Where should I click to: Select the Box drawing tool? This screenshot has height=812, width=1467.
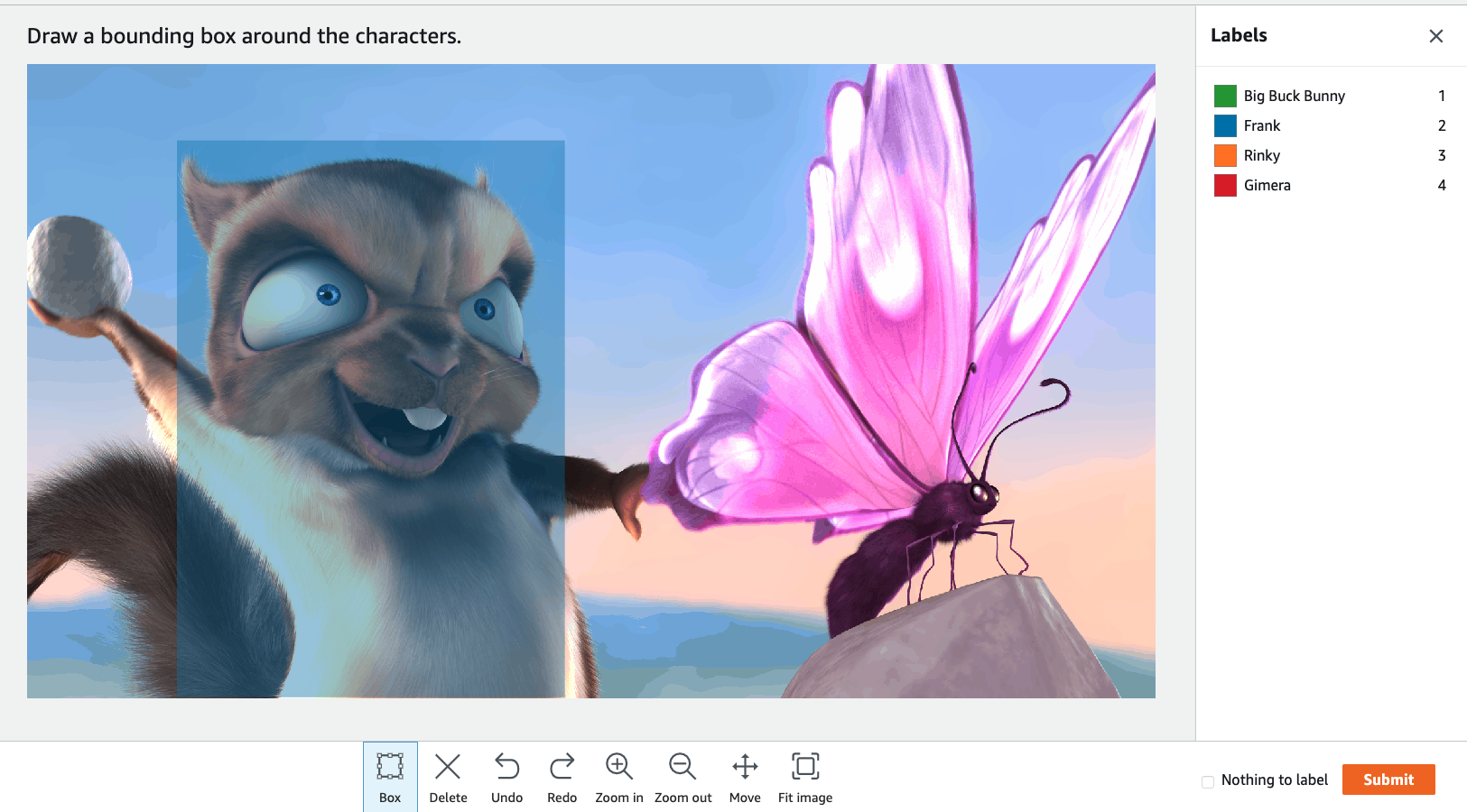pos(390,777)
